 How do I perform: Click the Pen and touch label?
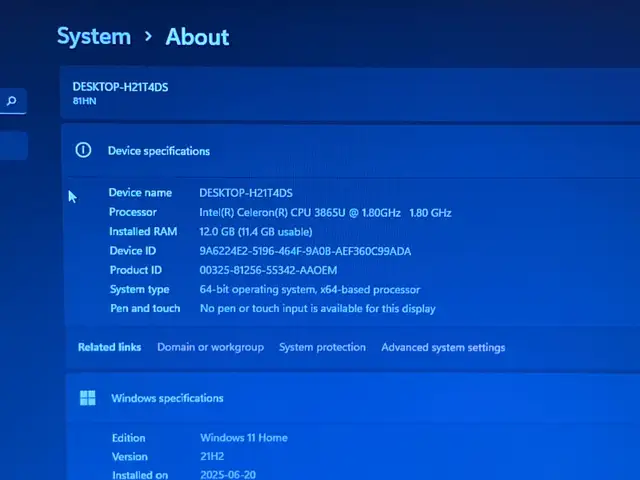(x=145, y=308)
